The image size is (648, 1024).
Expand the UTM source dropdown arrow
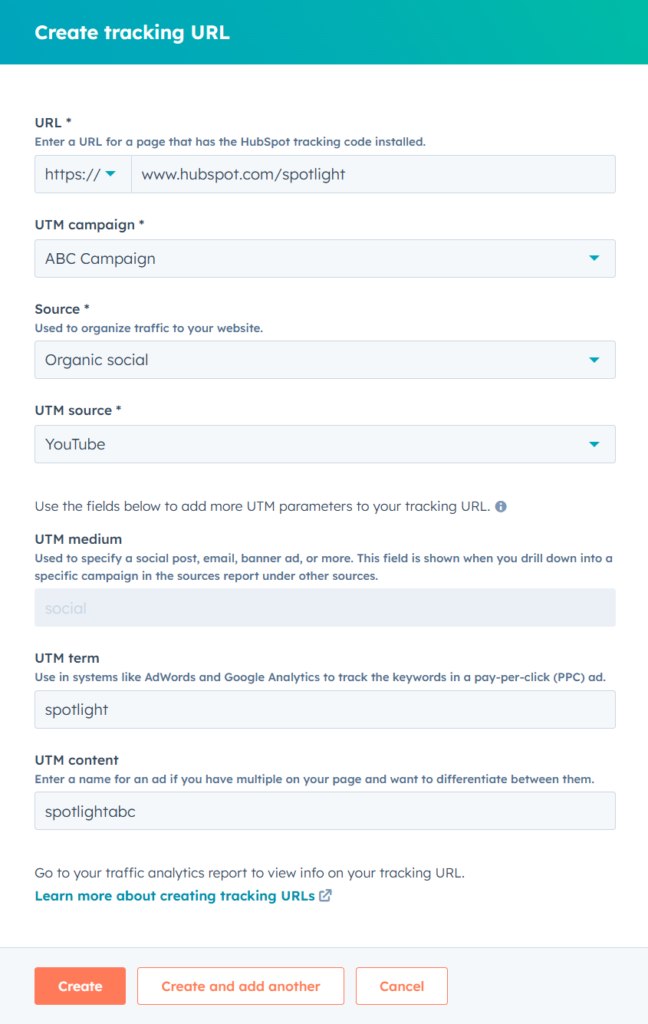click(x=594, y=444)
